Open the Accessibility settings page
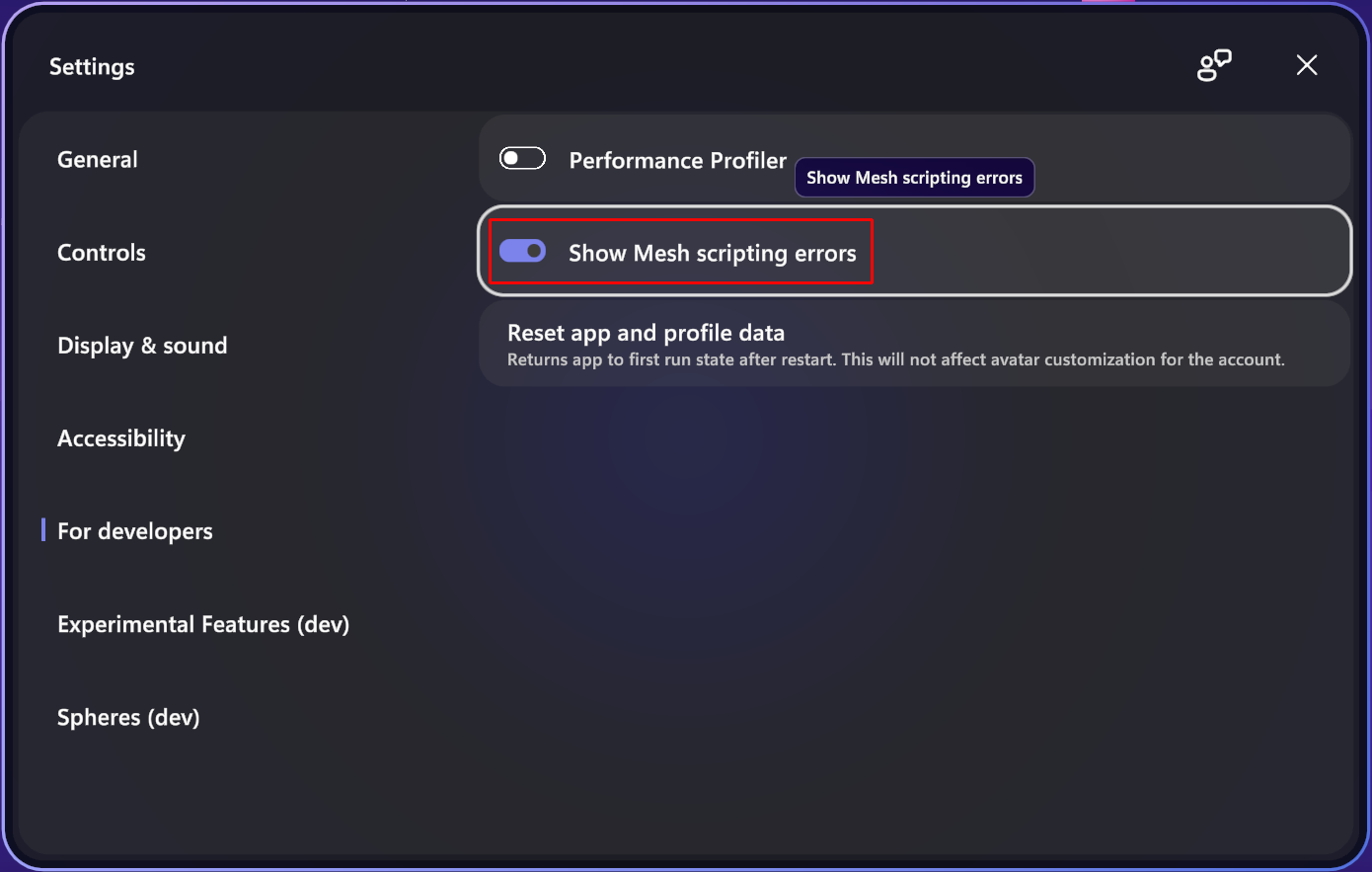 (121, 438)
